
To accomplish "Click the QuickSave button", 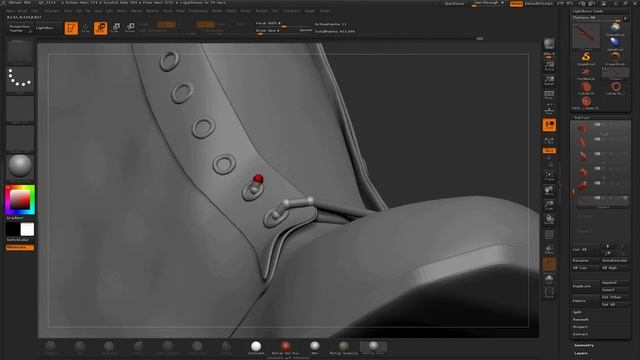I will point(454,3).
